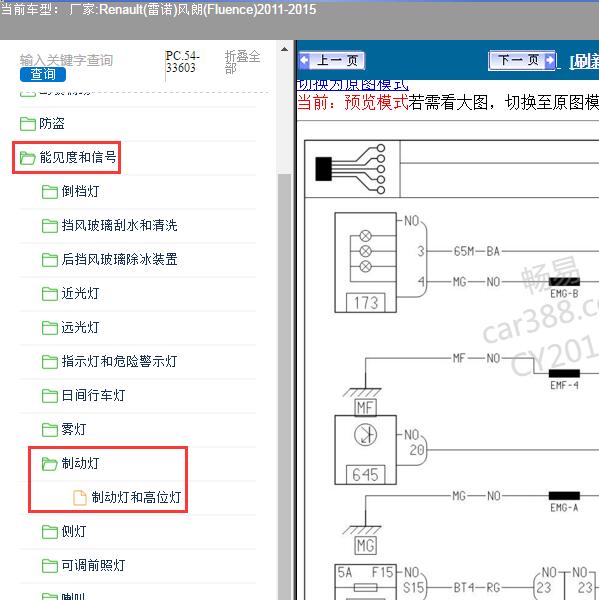Click the open folder icon beside 能见度和信号
Image resolution: width=599 pixels, height=600 pixels.
point(28,158)
